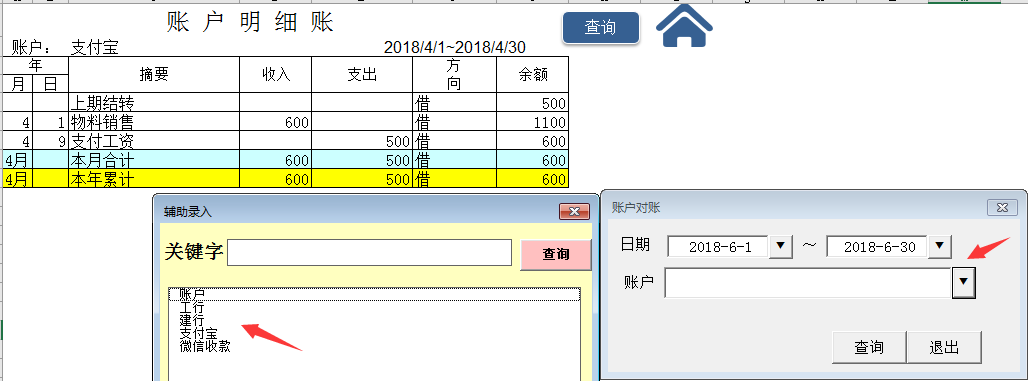Screen dimensions: 1028x381
Task: Close the 辅助录入 dialog
Action: click(x=574, y=211)
